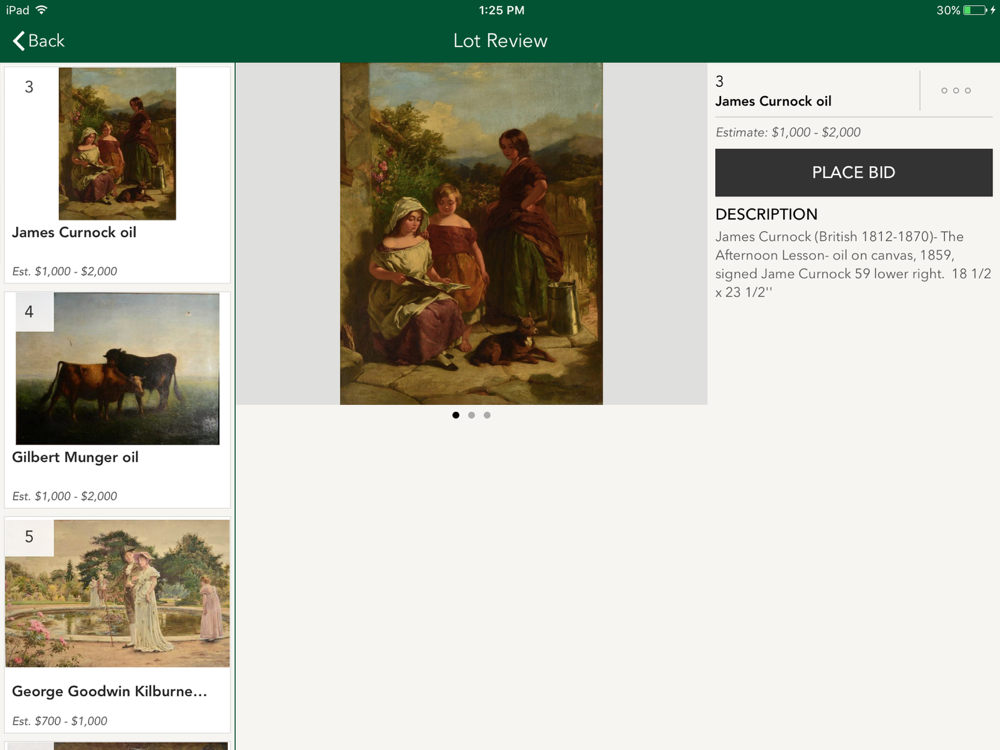The image size is (1000, 750).
Task: Open lot 5 garden pond painting thumbnail
Action: tap(117, 593)
